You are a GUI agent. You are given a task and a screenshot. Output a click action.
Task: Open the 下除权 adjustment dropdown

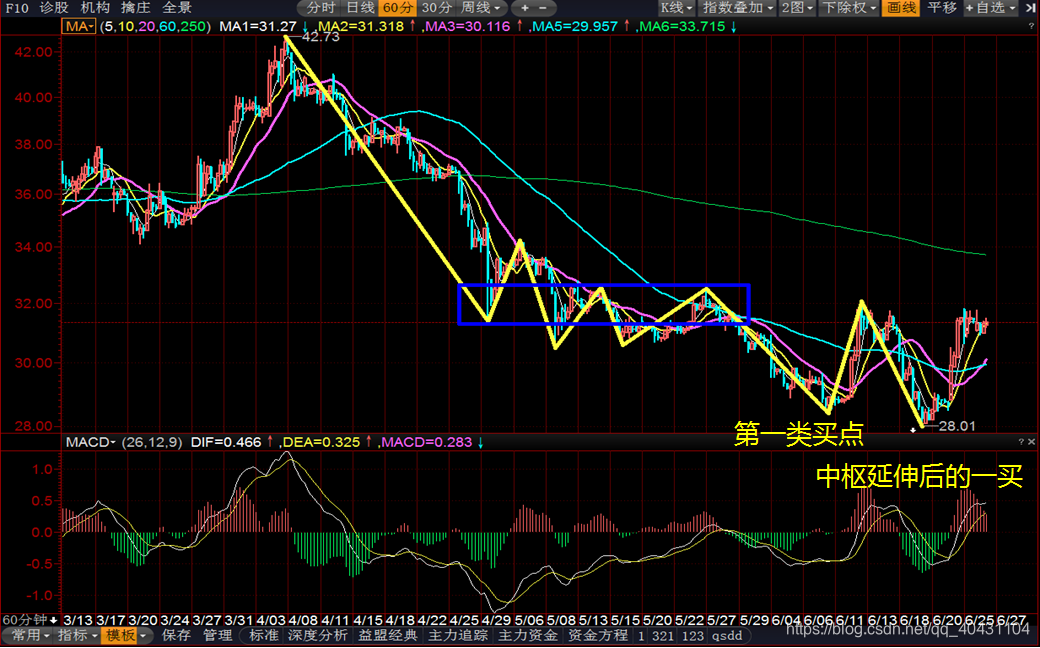click(x=849, y=8)
